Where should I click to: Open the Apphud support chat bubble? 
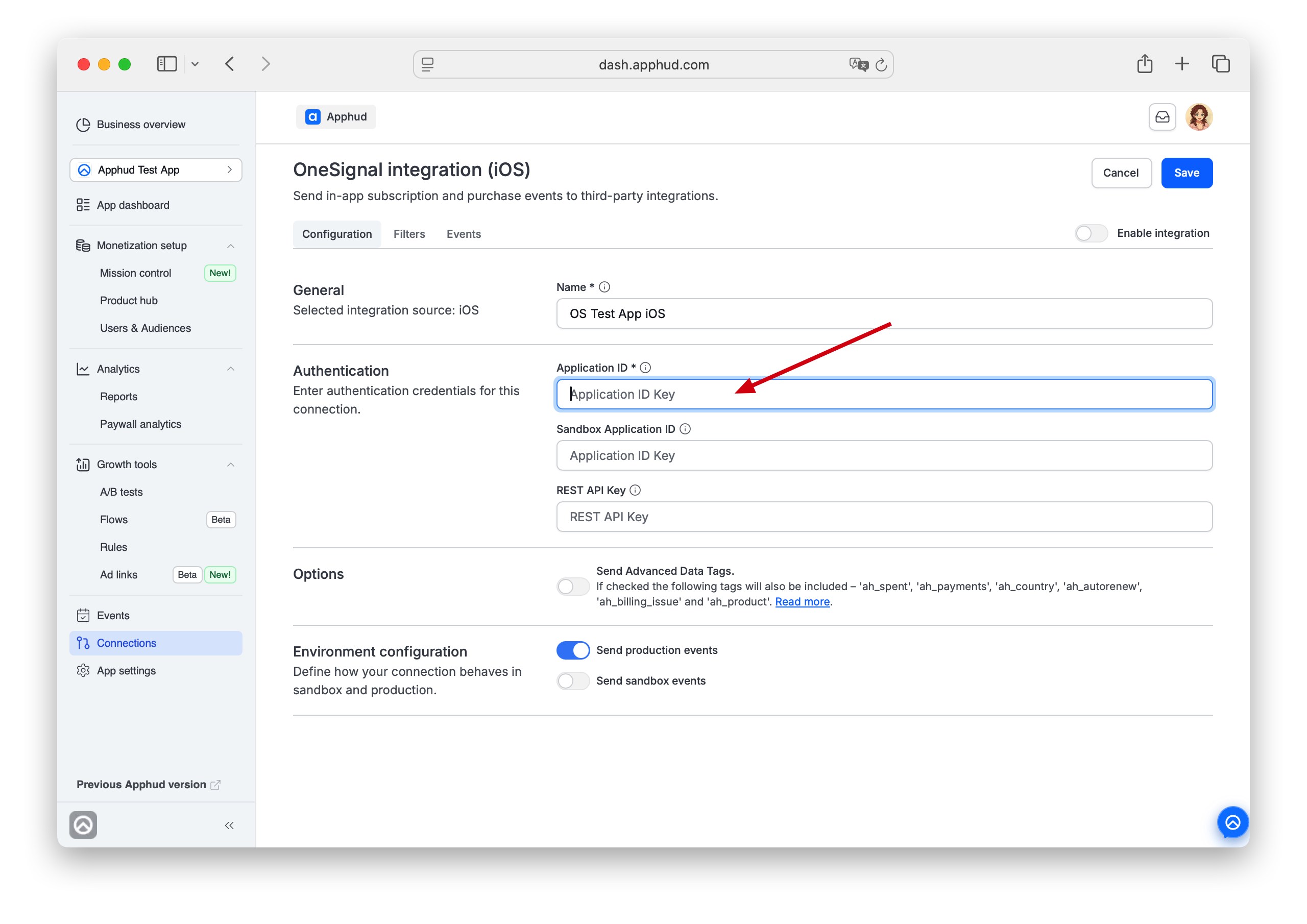(1232, 822)
